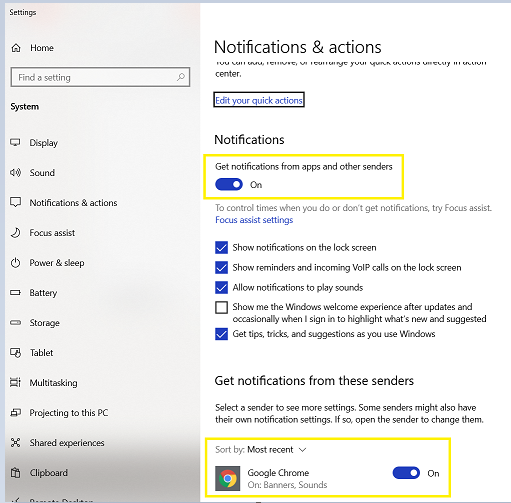Click the Google Chrome app icon
Image resolution: width=511 pixels, height=503 pixels.
[x=228, y=478]
